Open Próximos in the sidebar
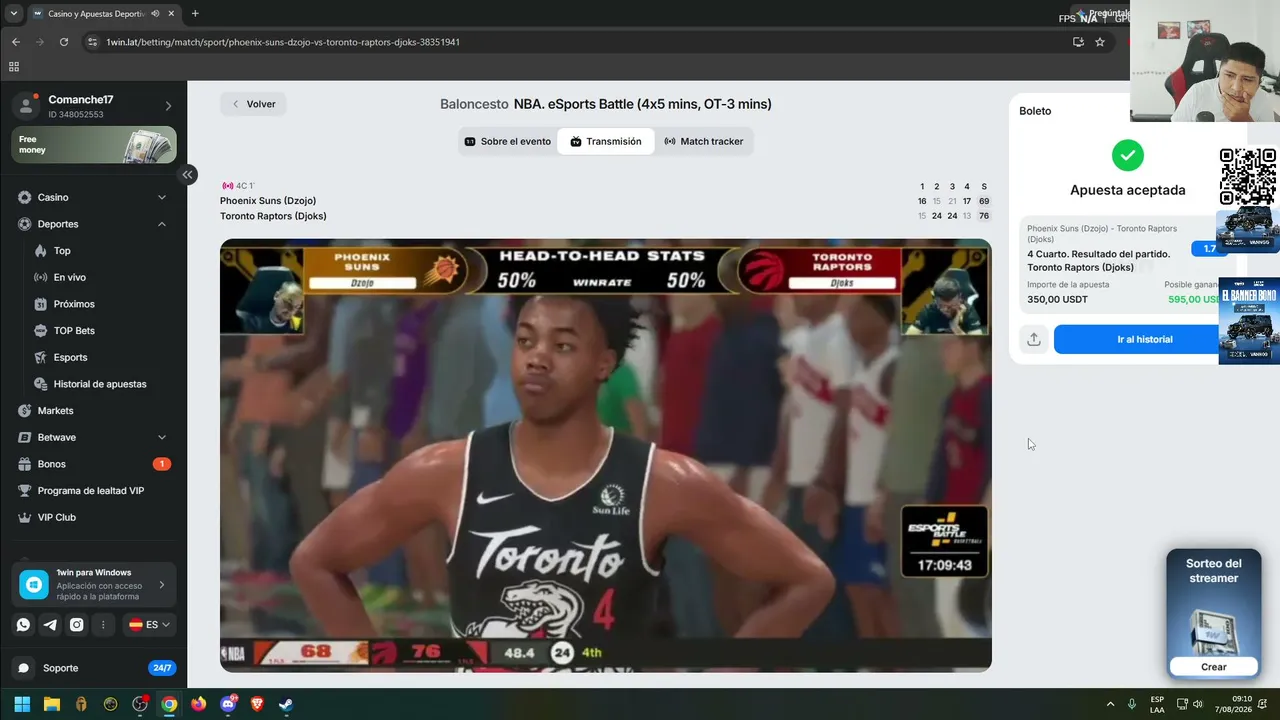1280x720 pixels. (74, 304)
